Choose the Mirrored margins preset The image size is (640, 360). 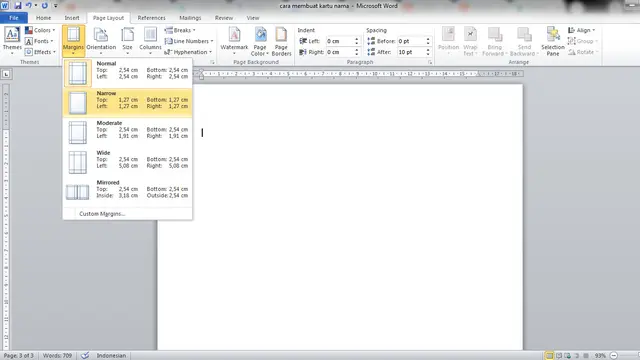tap(127, 192)
